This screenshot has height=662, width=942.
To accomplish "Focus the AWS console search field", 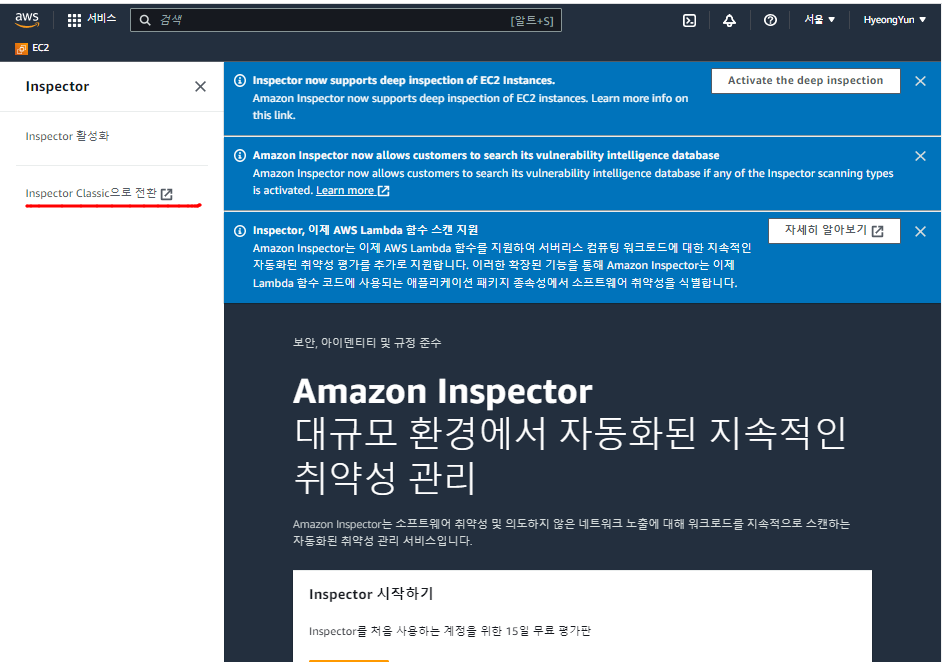I will point(345,20).
